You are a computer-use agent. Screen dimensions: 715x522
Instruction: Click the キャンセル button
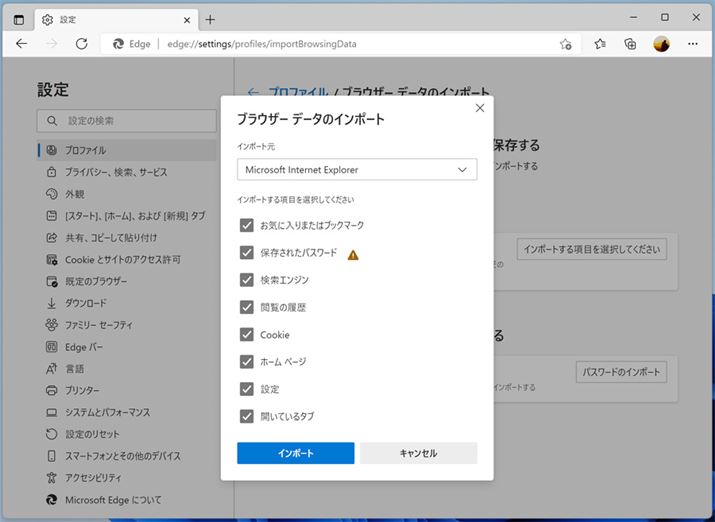418,453
